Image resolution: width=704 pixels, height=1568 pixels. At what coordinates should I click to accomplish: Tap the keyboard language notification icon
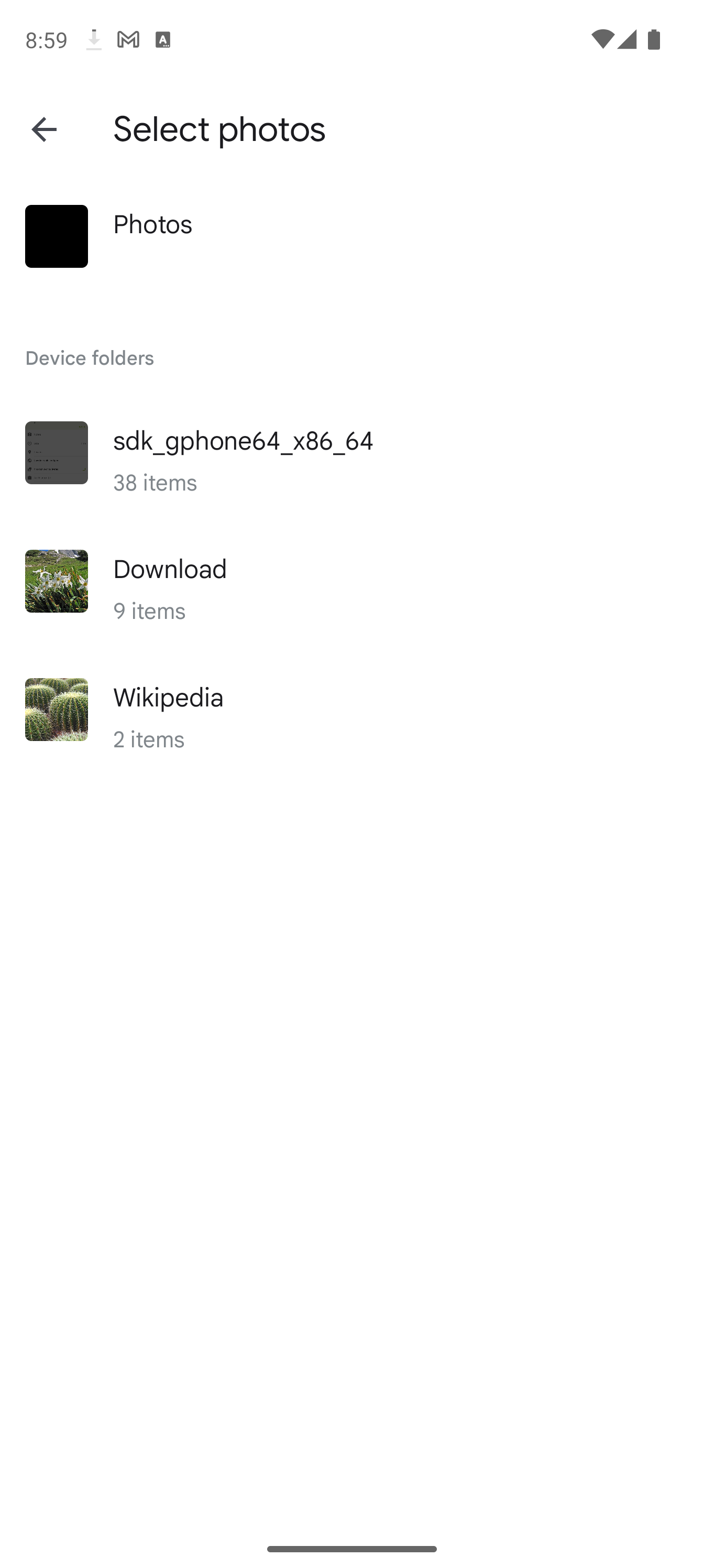[x=162, y=39]
